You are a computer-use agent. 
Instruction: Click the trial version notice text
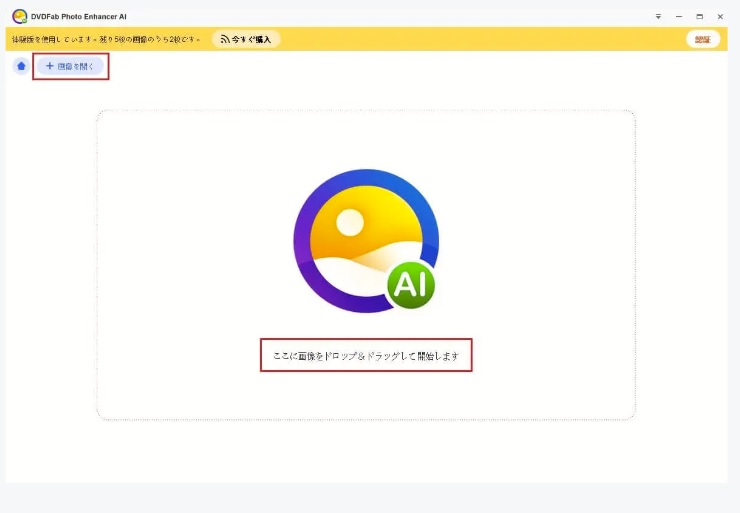tap(106, 40)
